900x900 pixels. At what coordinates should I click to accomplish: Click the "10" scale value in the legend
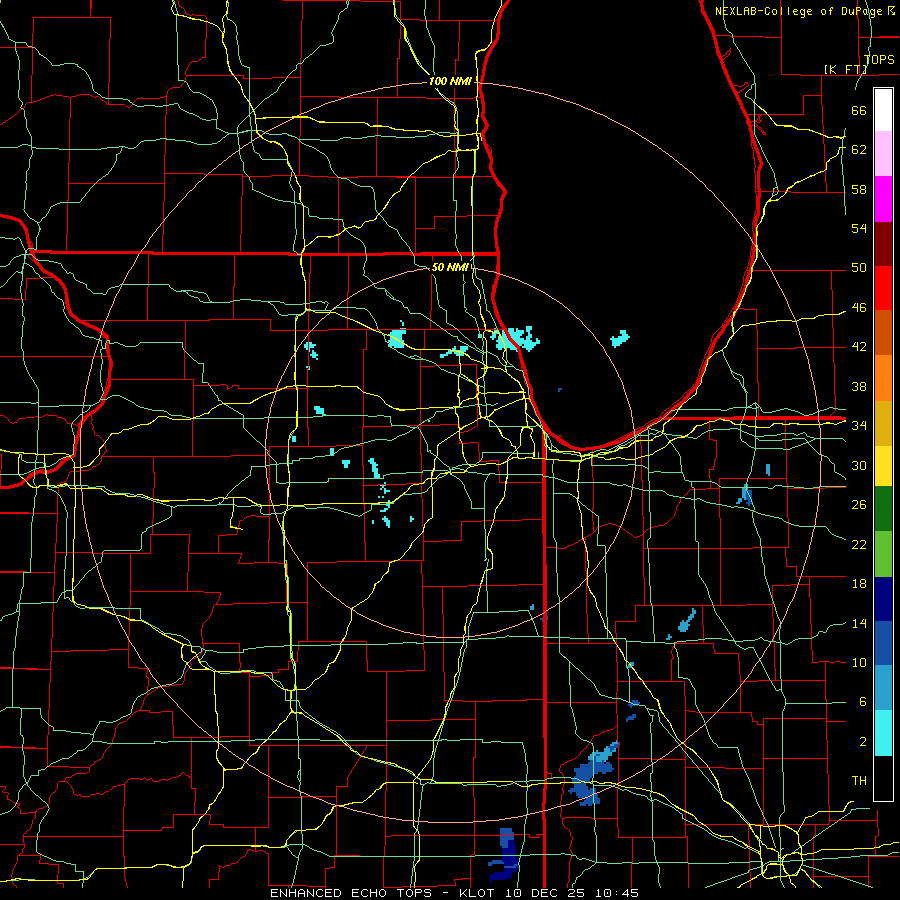tap(859, 662)
